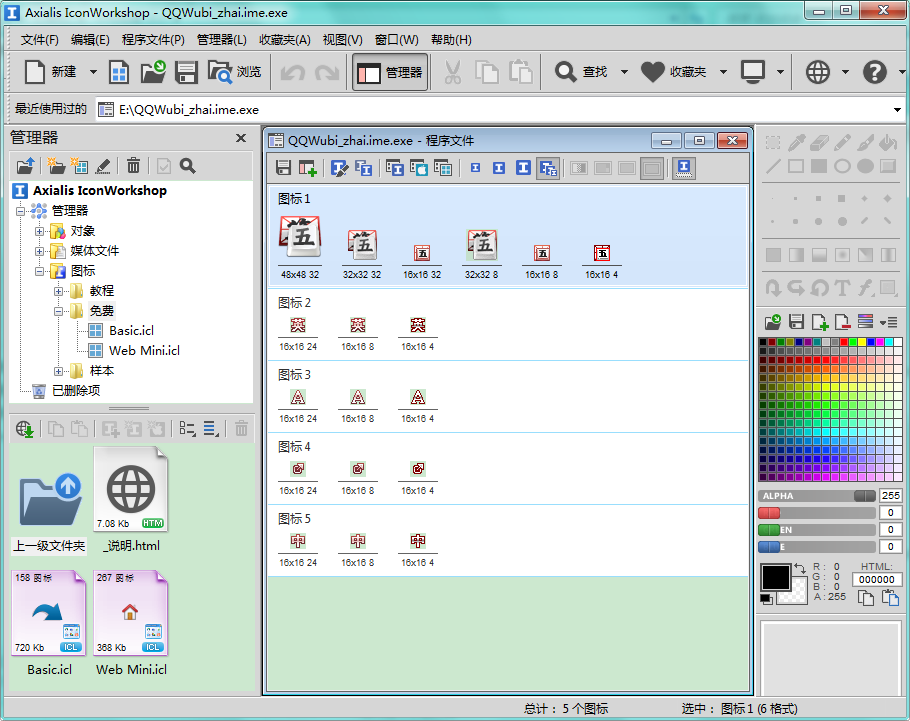Click librarian rename pencil icon
910x721 pixels.
click(x=103, y=166)
